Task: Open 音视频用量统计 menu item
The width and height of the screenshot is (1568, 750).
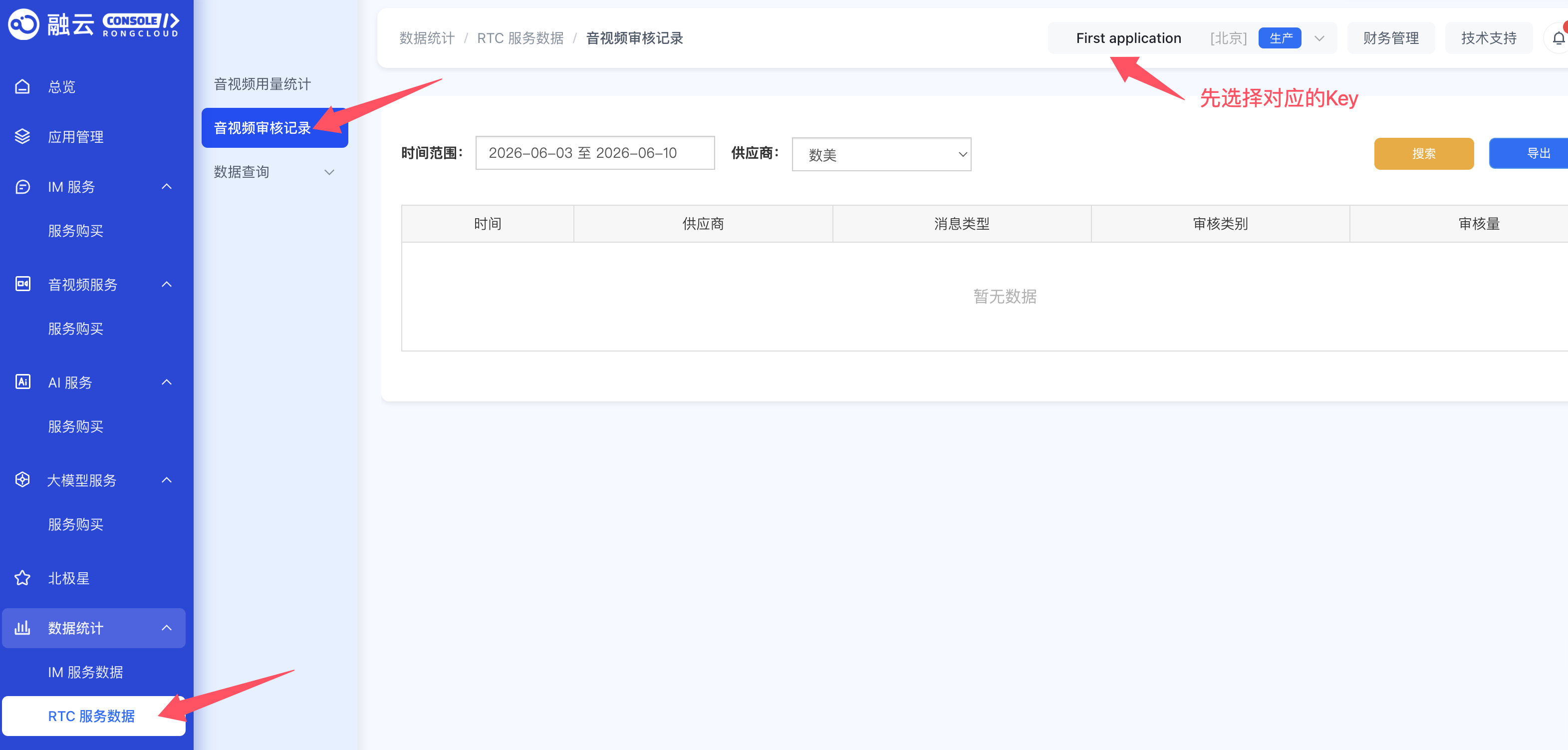Action: (x=262, y=84)
